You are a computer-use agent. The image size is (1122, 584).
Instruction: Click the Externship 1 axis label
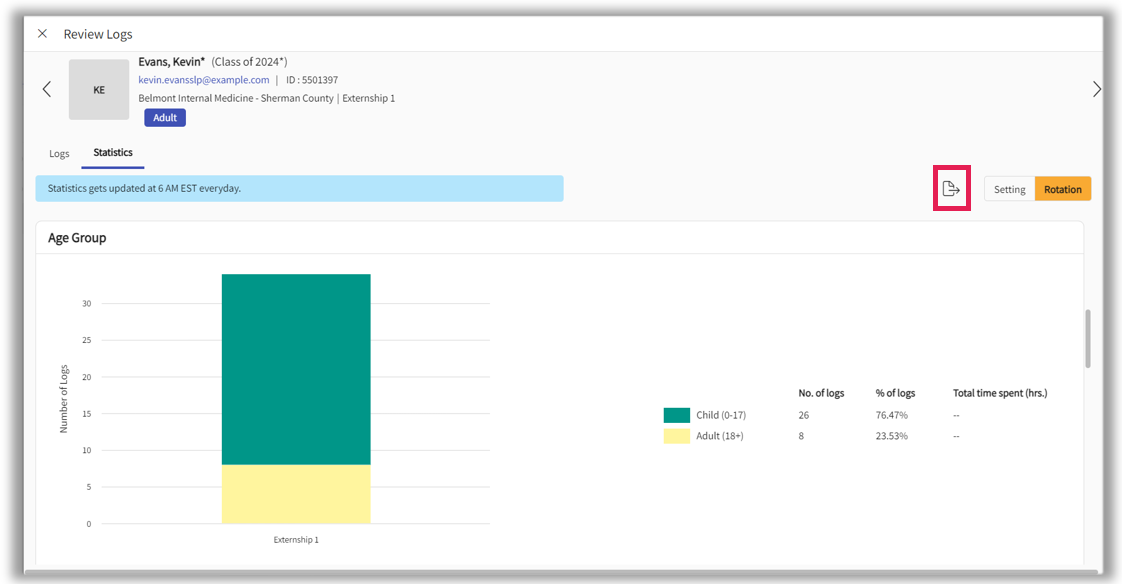click(296, 540)
